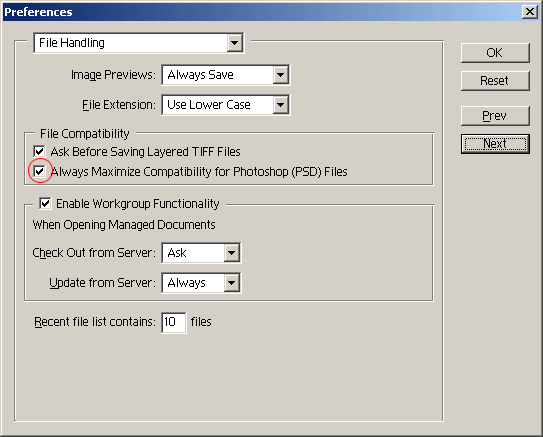Click the OK button
This screenshot has width=543, height=437.
point(495,53)
